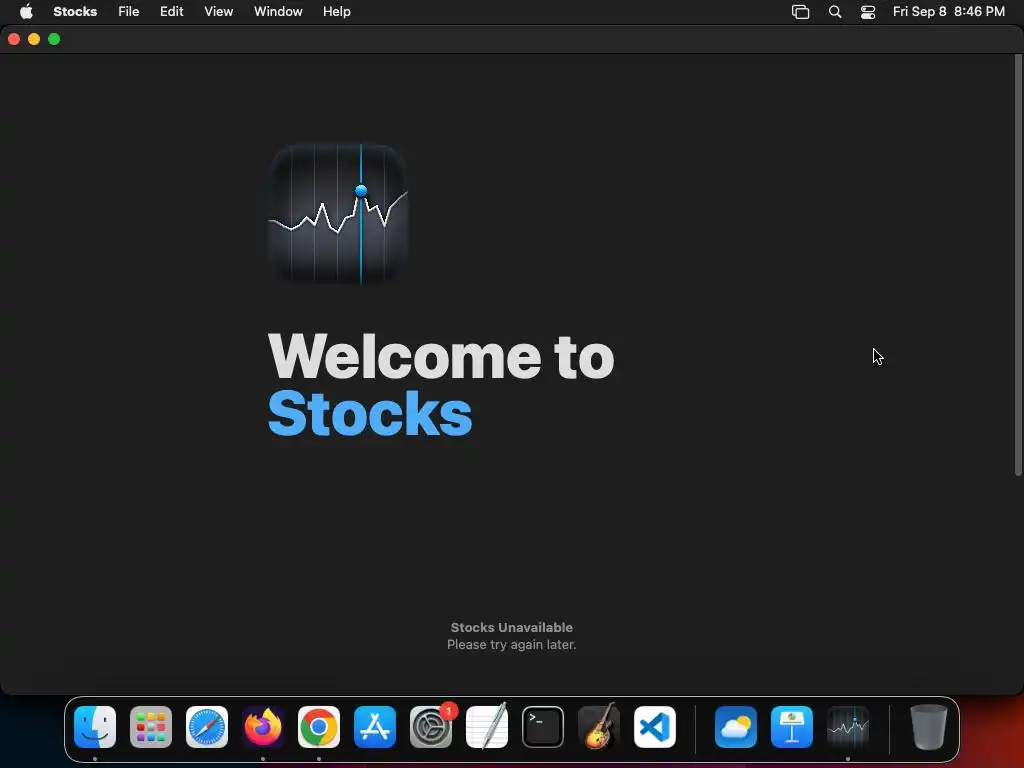Click the date and time in menu bar
1024x768 pixels.
[x=949, y=12]
